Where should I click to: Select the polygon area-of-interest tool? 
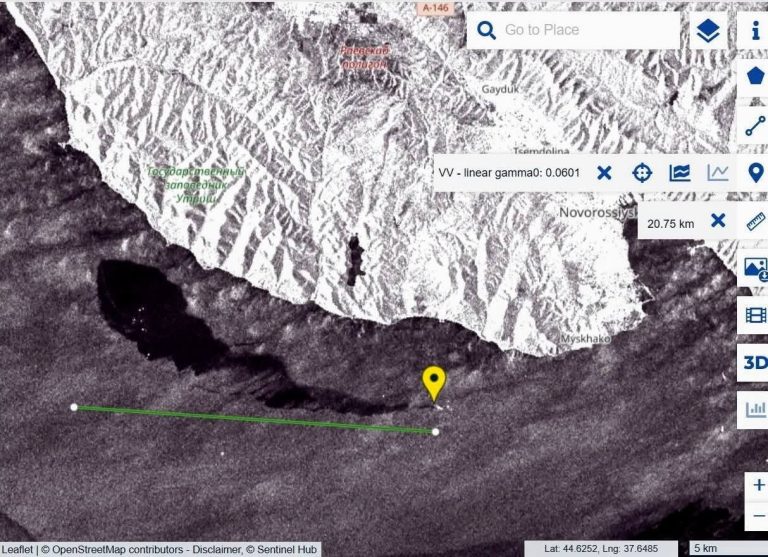(755, 77)
